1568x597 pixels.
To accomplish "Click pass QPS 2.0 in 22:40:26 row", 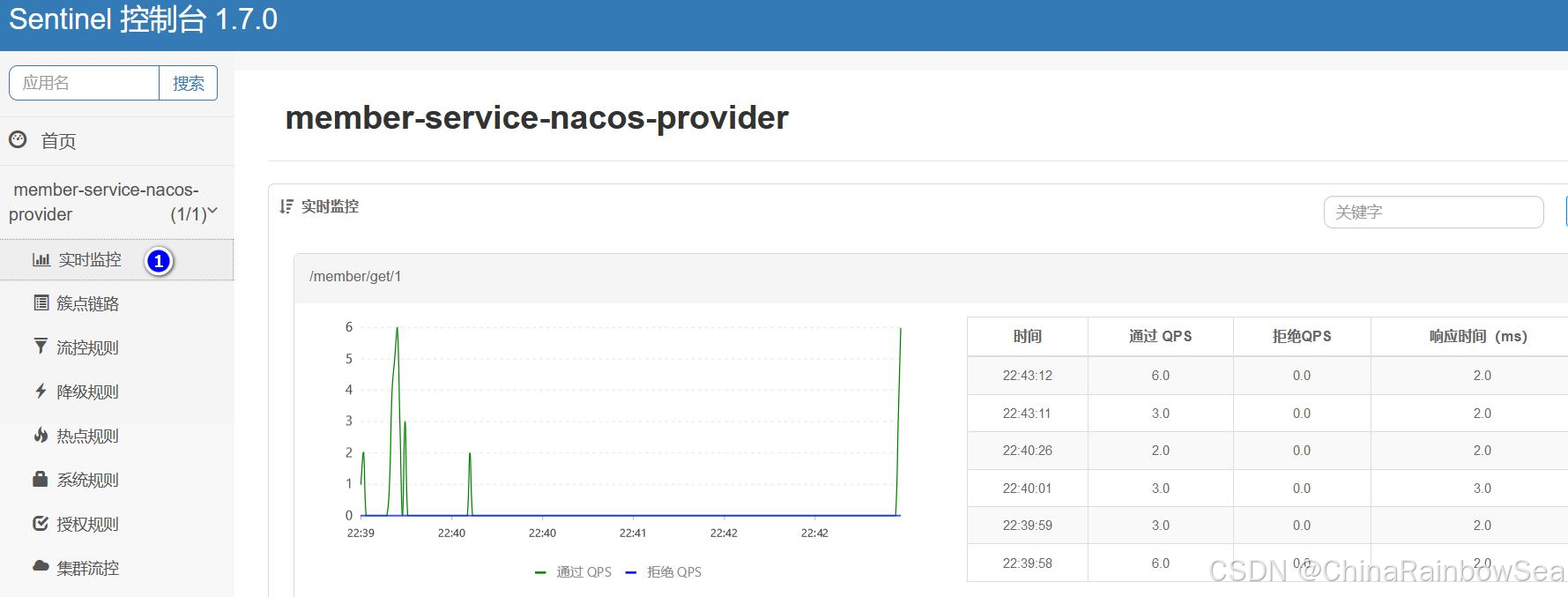I will pos(1161,451).
